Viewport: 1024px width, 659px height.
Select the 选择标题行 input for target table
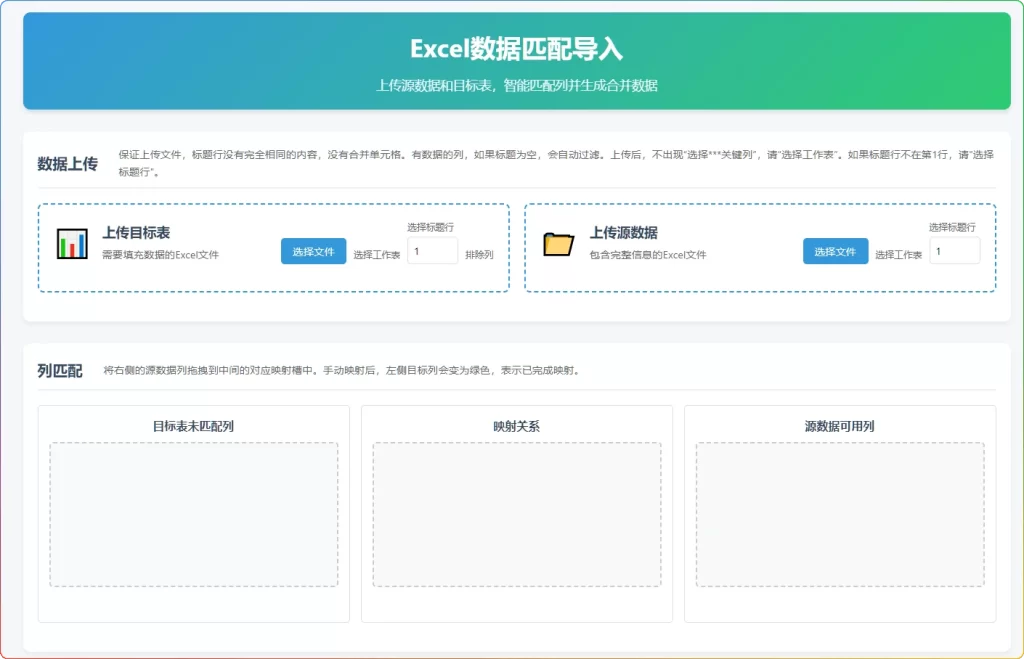pyautogui.click(x=432, y=251)
